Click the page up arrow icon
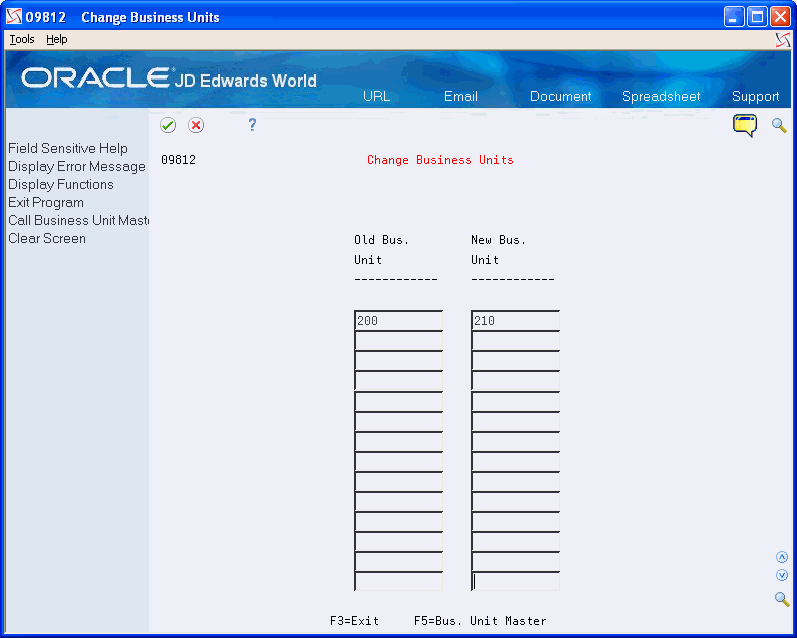This screenshot has height=638, width=797. click(782, 557)
